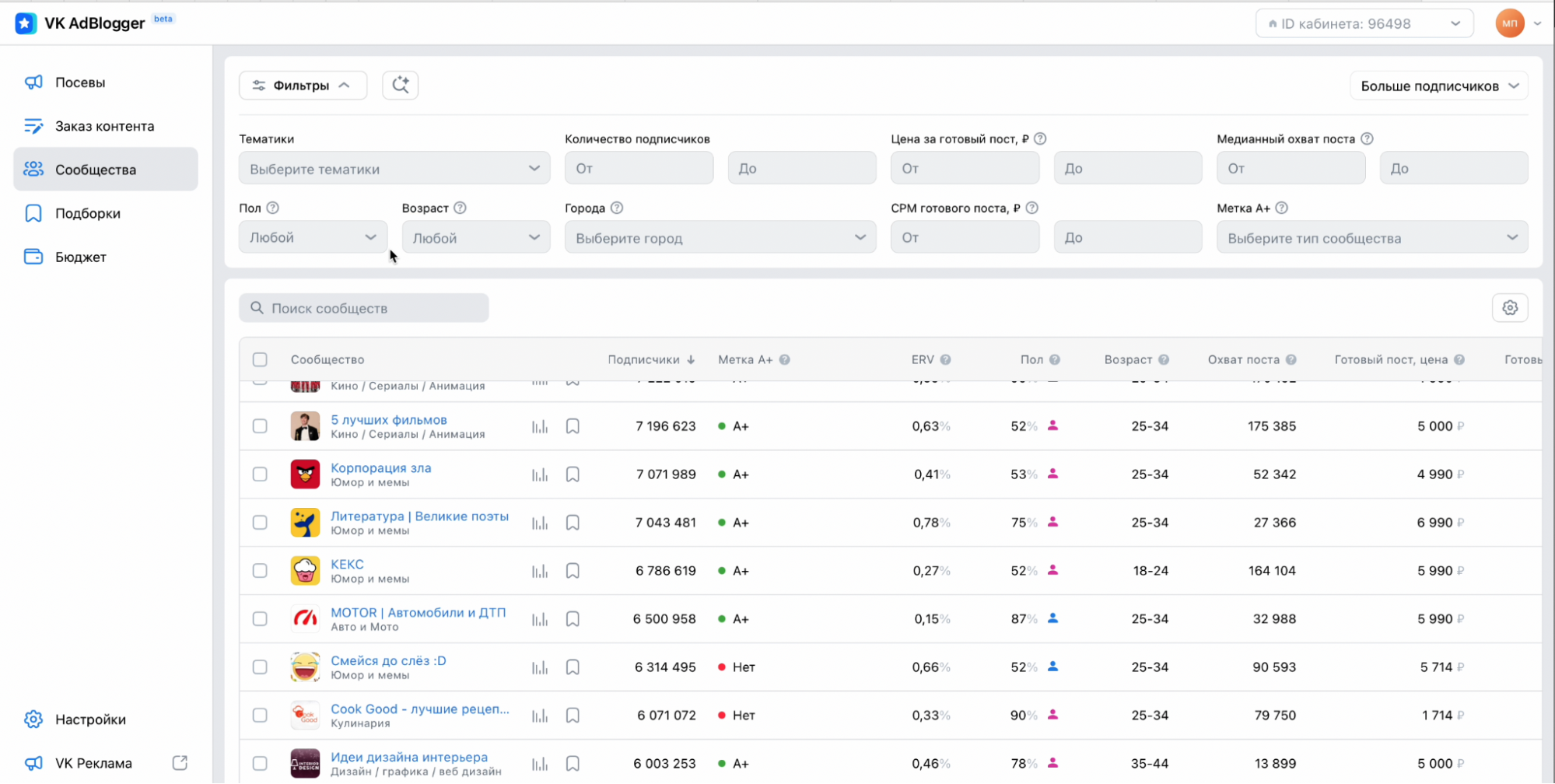Check the 5 лучших фильмов row

point(260,426)
